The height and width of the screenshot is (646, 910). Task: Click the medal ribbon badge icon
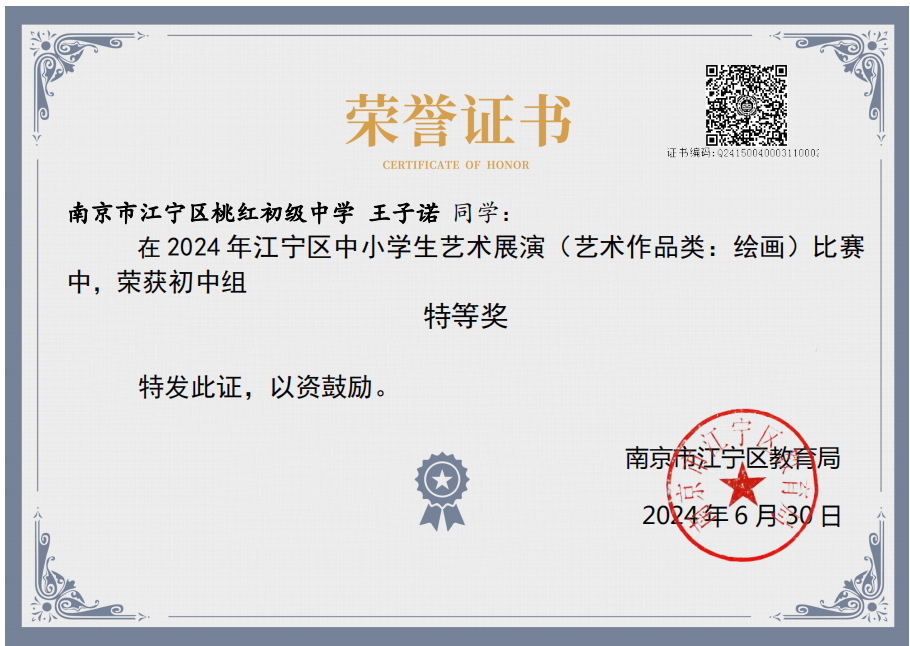(x=441, y=490)
